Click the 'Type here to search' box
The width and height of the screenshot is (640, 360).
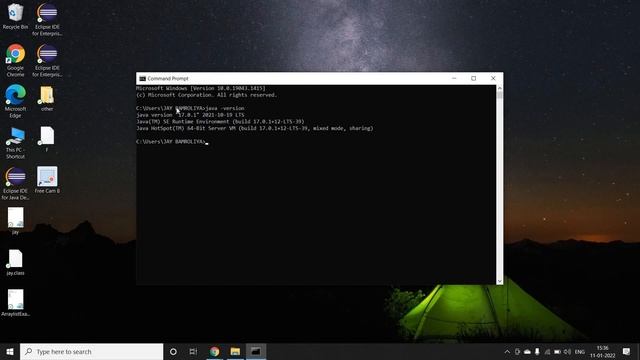pos(91,351)
